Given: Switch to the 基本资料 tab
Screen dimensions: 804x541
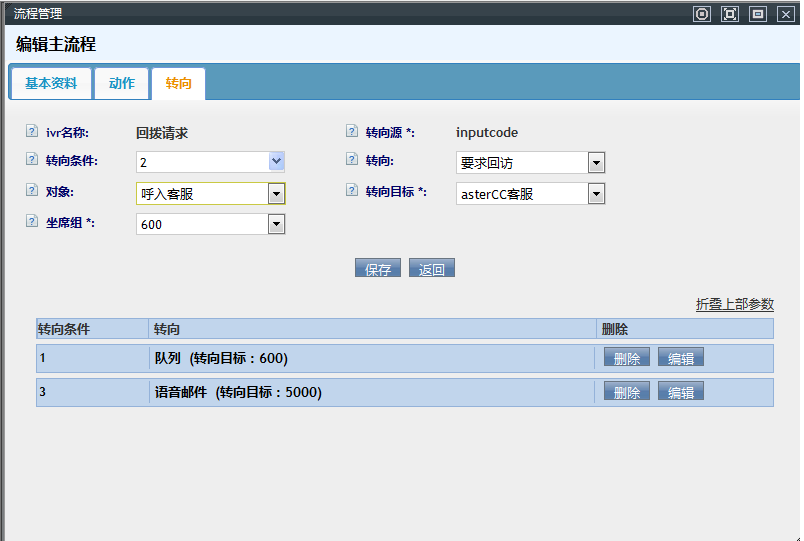Looking at the screenshot, I should [51, 84].
